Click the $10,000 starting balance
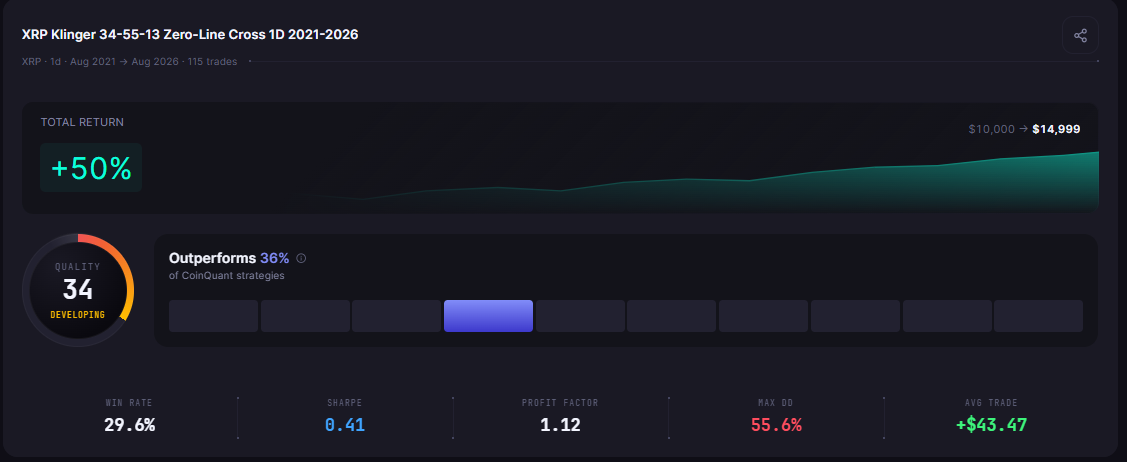 [991, 129]
